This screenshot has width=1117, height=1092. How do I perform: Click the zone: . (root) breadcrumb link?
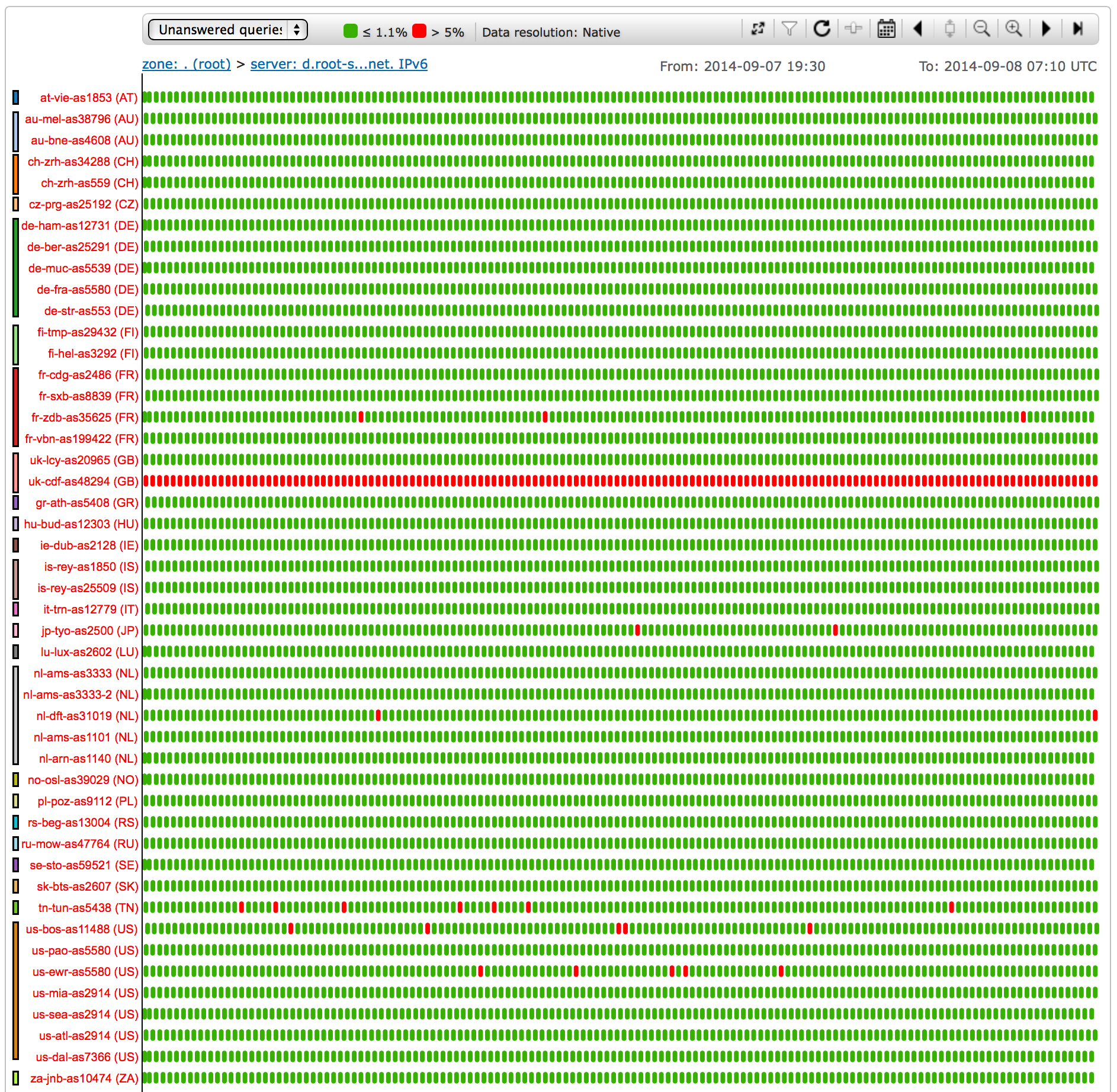pos(187,64)
